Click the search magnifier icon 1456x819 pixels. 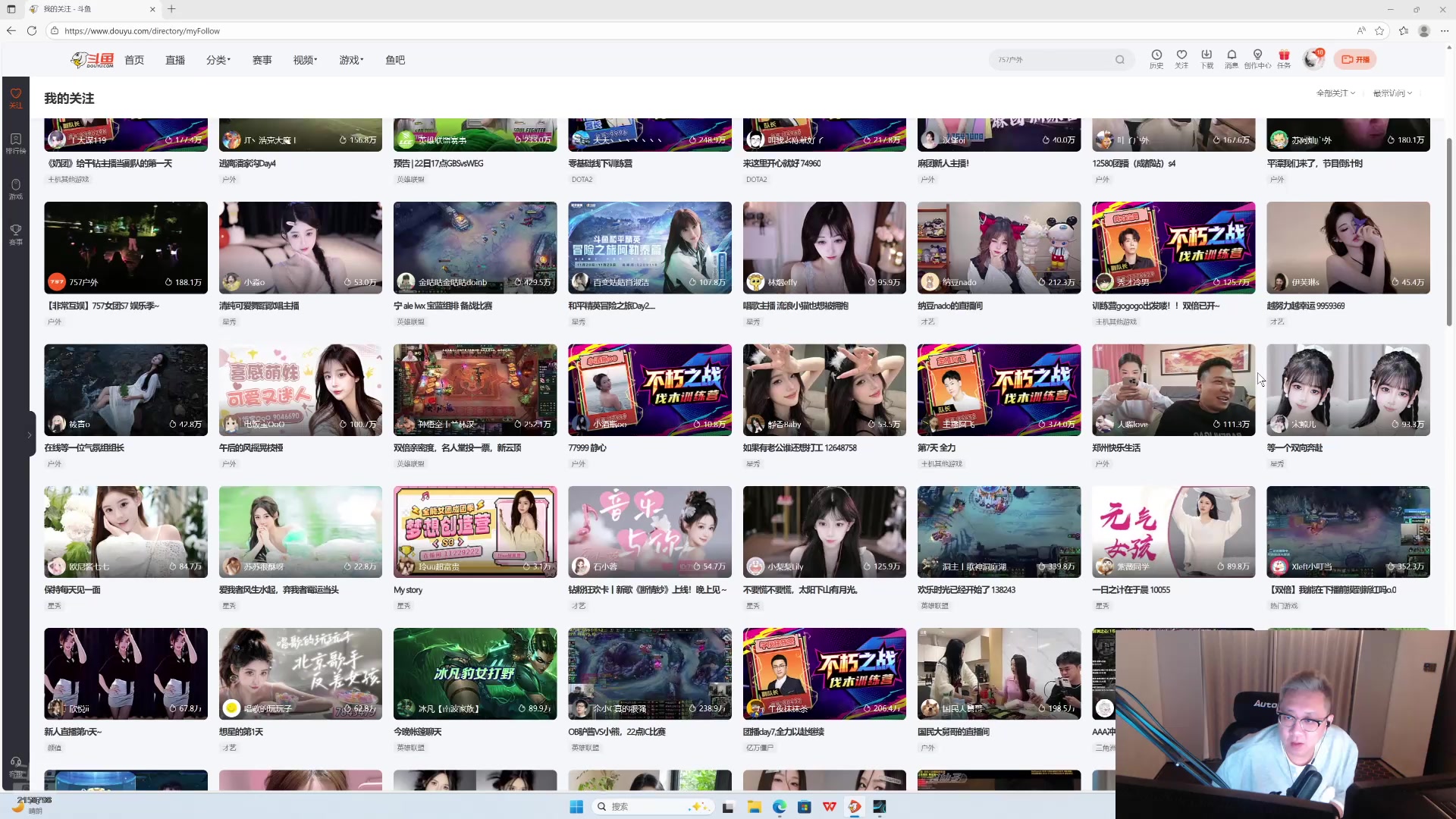[1120, 60]
